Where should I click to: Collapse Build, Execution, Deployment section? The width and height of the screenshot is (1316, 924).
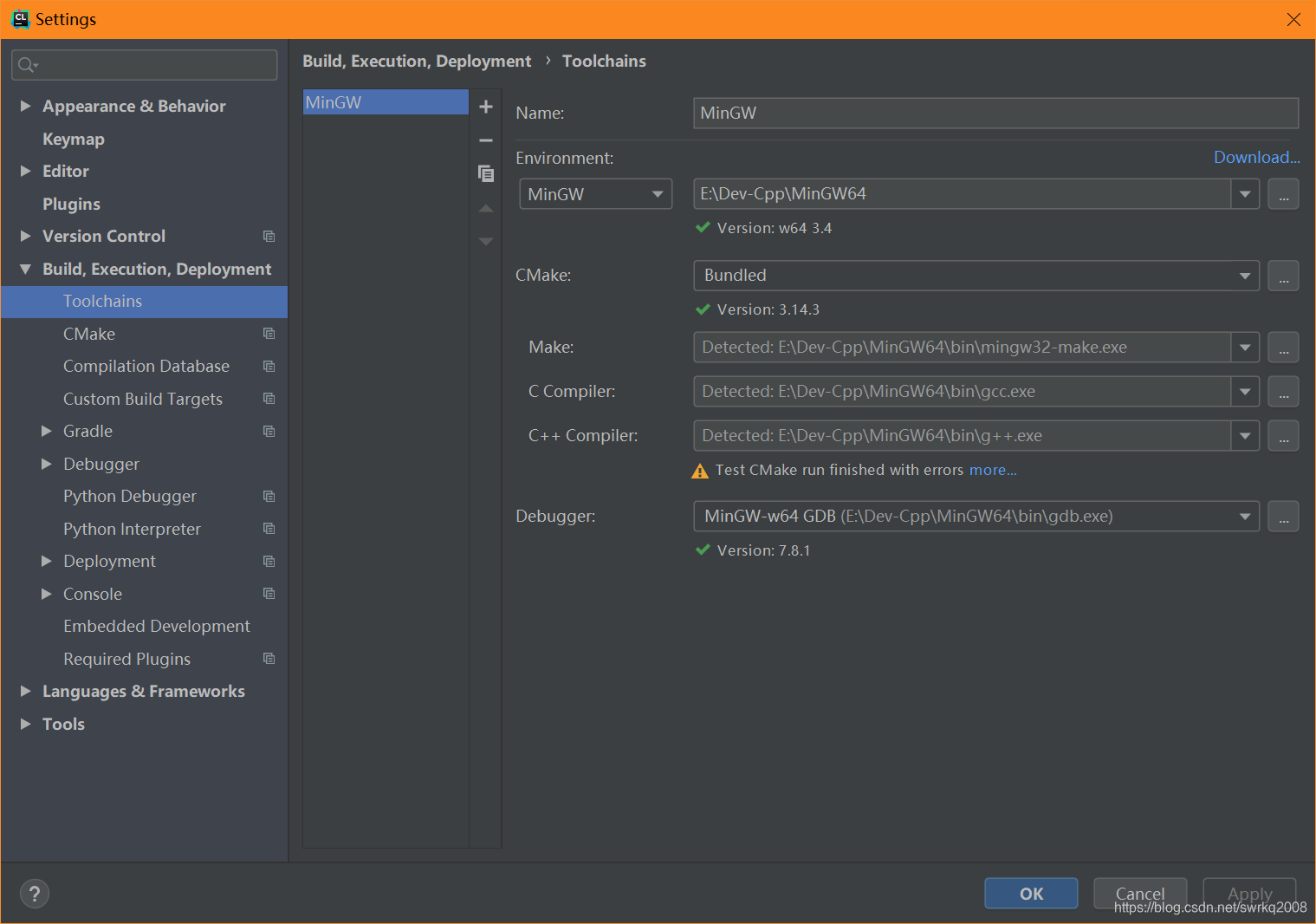pos(26,270)
